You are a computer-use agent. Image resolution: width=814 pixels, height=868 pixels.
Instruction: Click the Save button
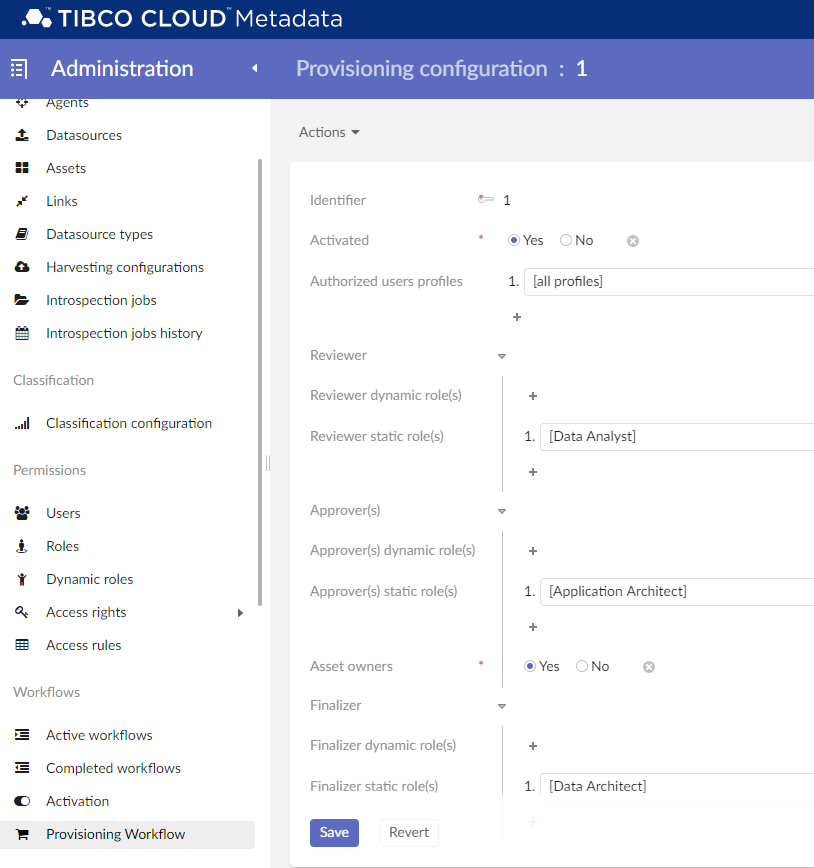(334, 832)
